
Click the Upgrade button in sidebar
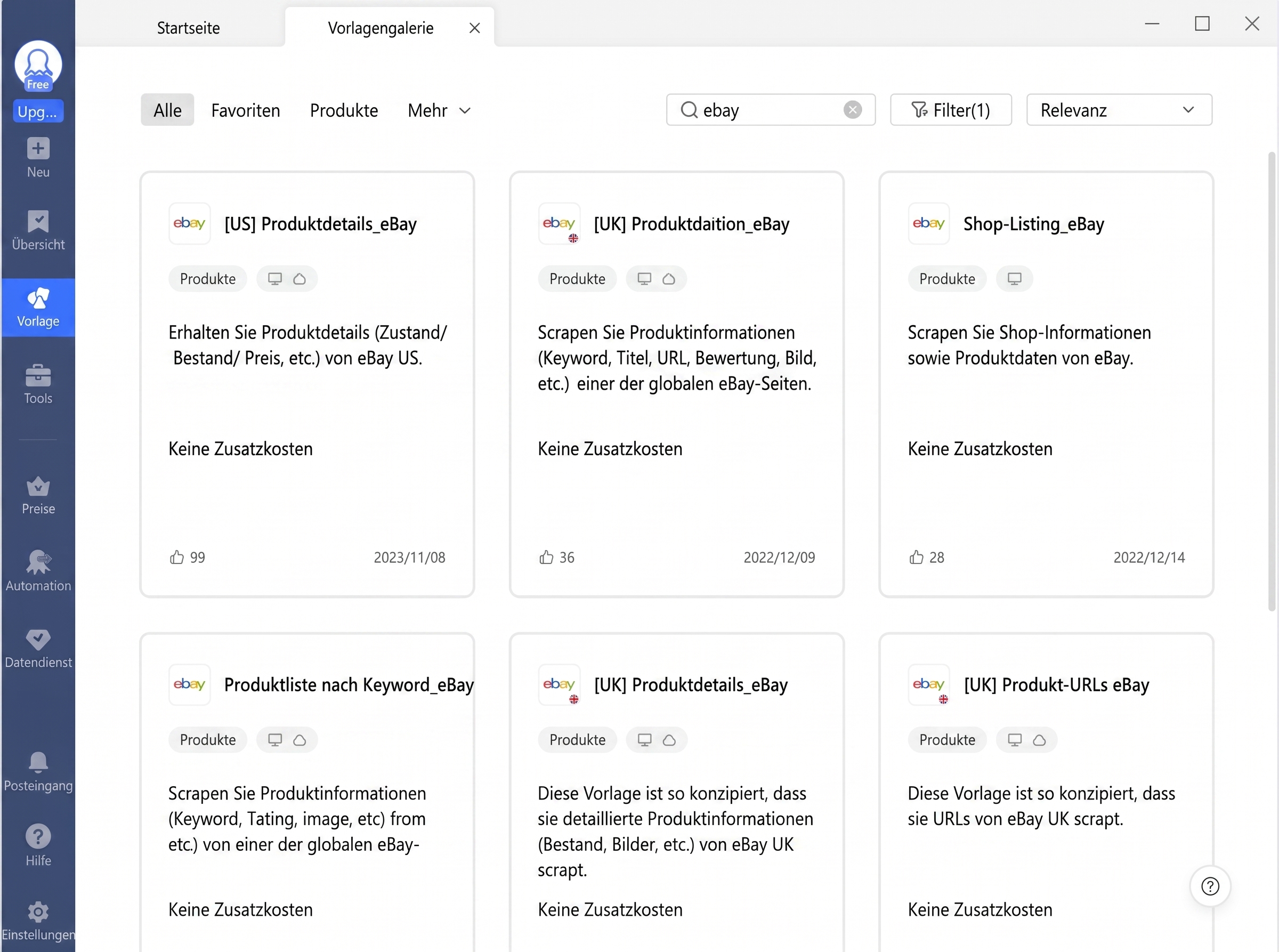pos(38,111)
